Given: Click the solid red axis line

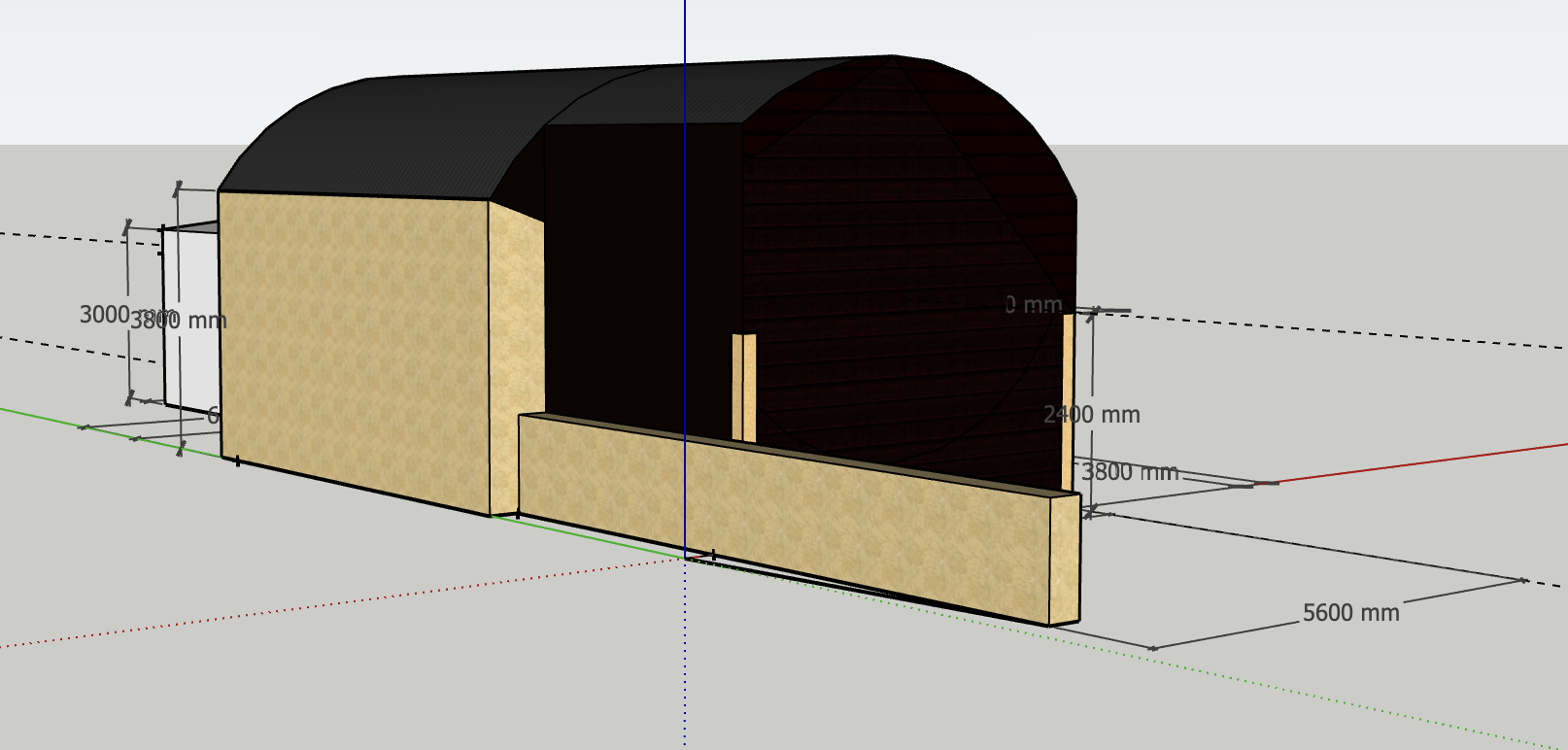Looking at the screenshot, I should tap(1418, 462).
